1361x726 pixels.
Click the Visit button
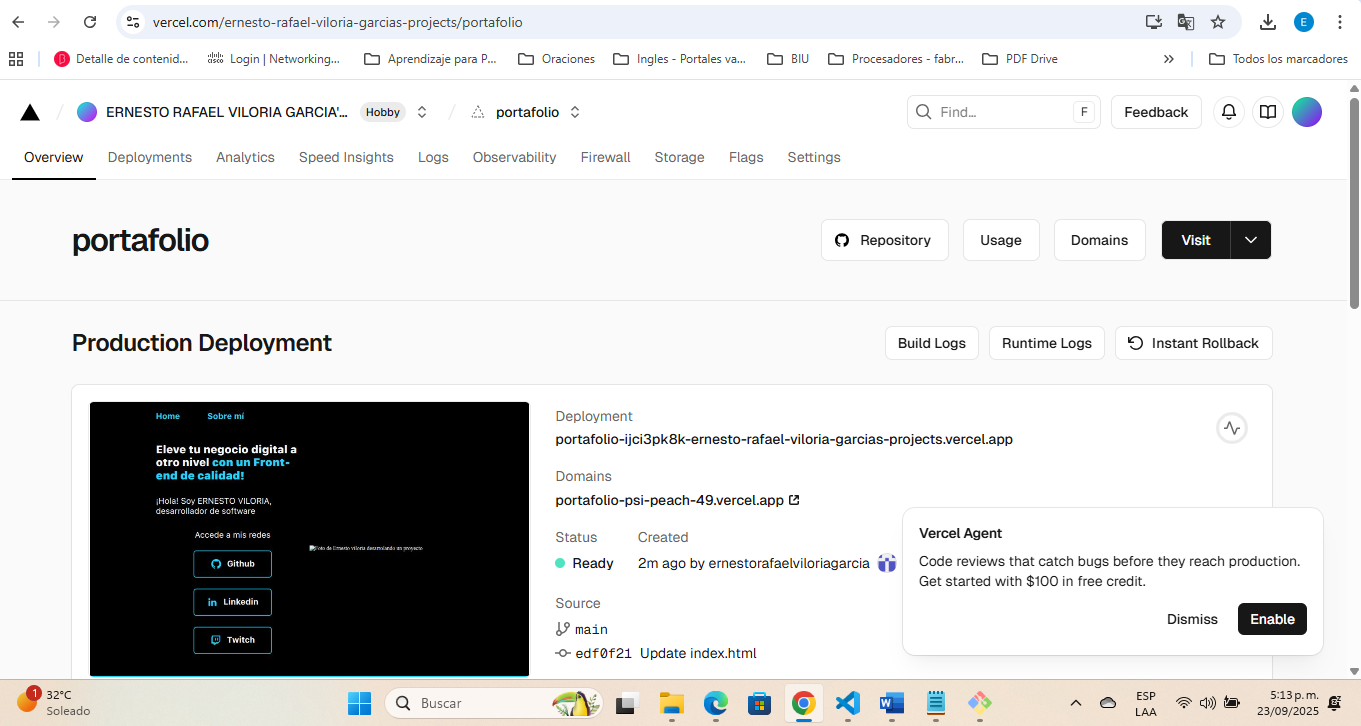click(1196, 240)
